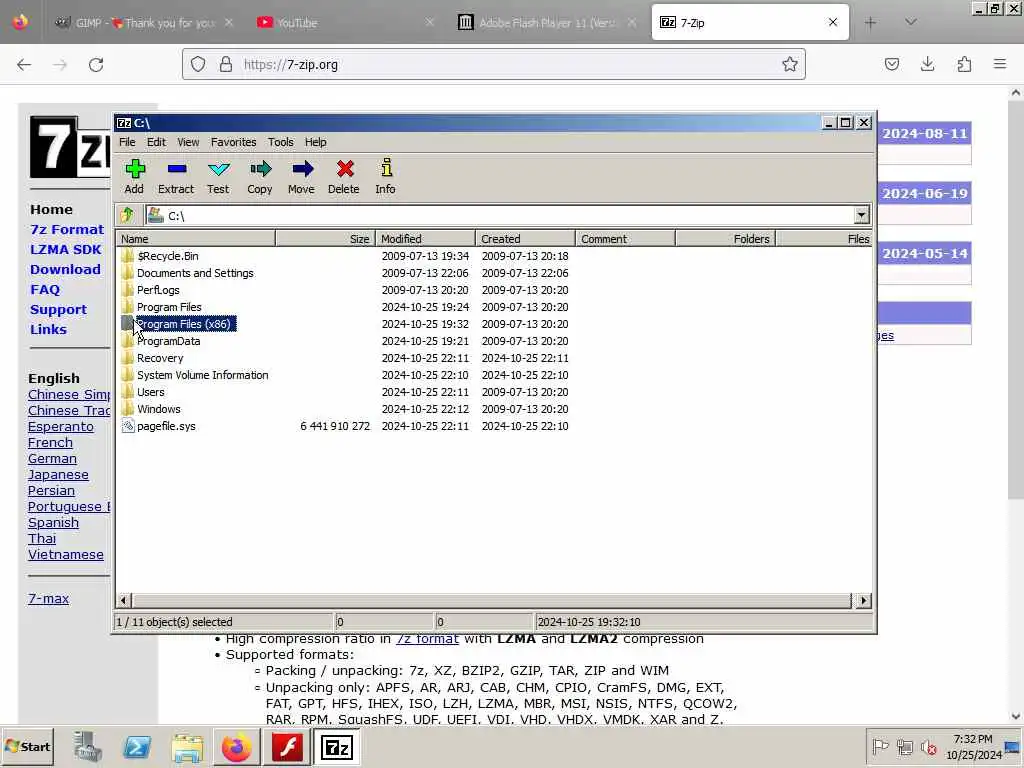Viewport: 1024px width, 768px height.
Task: Switch to the YouTube tab
Action: click(x=346, y=23)
